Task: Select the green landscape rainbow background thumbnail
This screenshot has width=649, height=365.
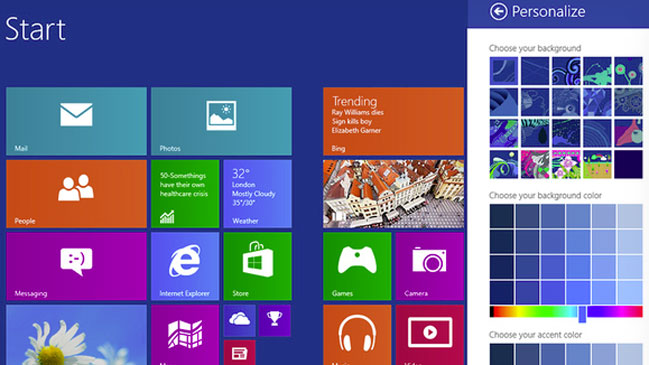Action: (597, 164)
